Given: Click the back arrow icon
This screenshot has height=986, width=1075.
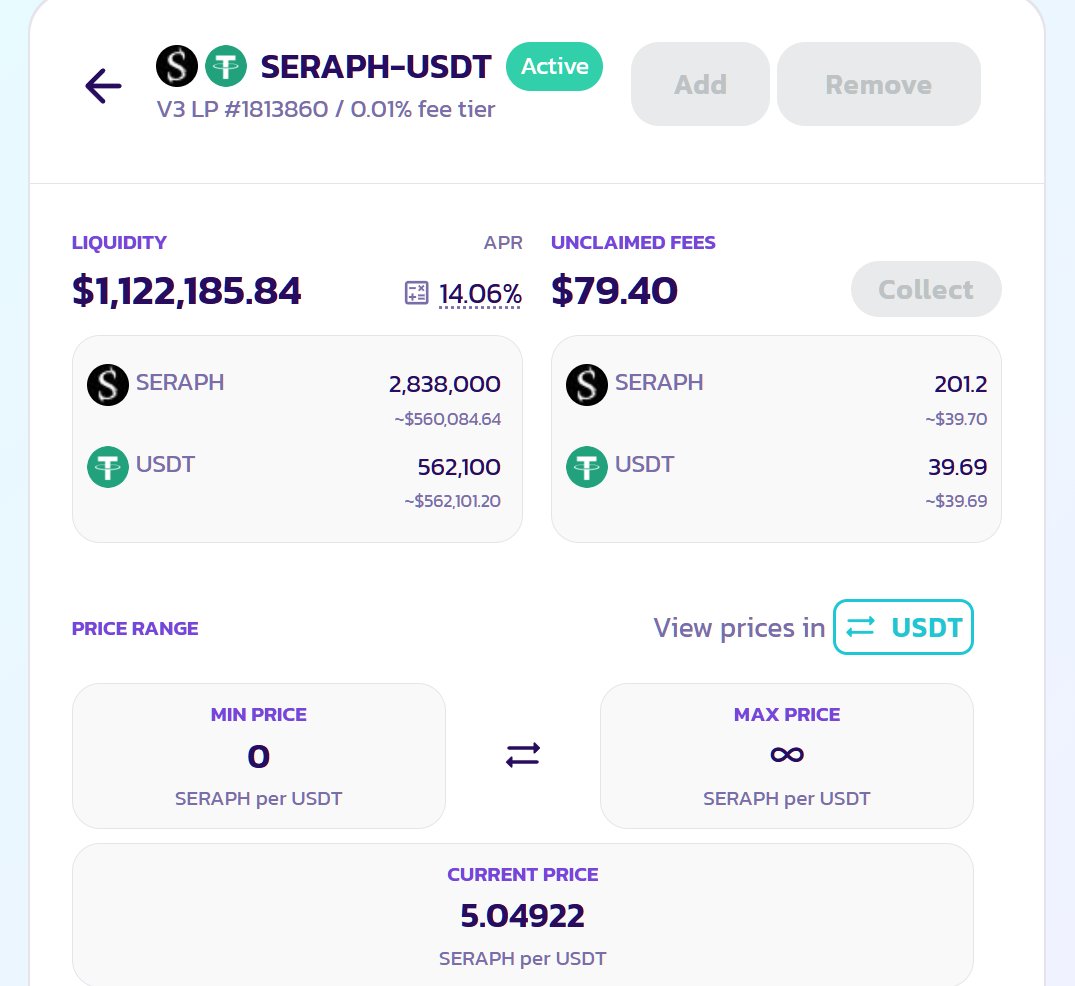Looking at the screenshot, I should tap(103, 86).
